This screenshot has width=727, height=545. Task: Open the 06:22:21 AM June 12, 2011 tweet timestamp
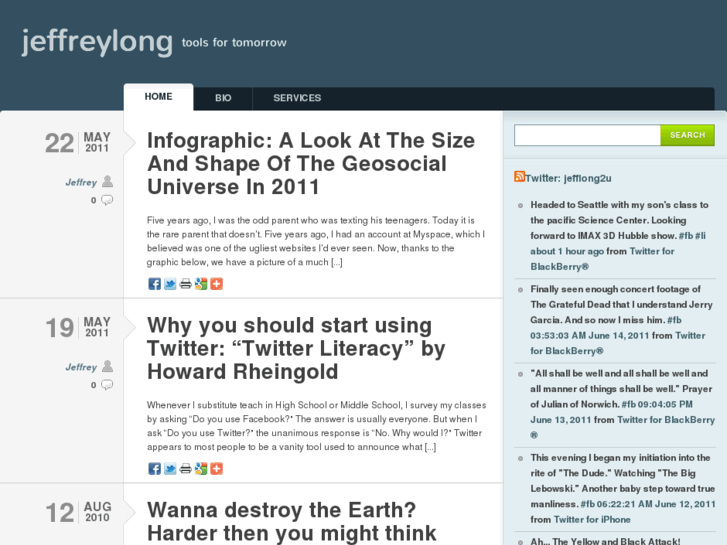[x=657, y=504]
